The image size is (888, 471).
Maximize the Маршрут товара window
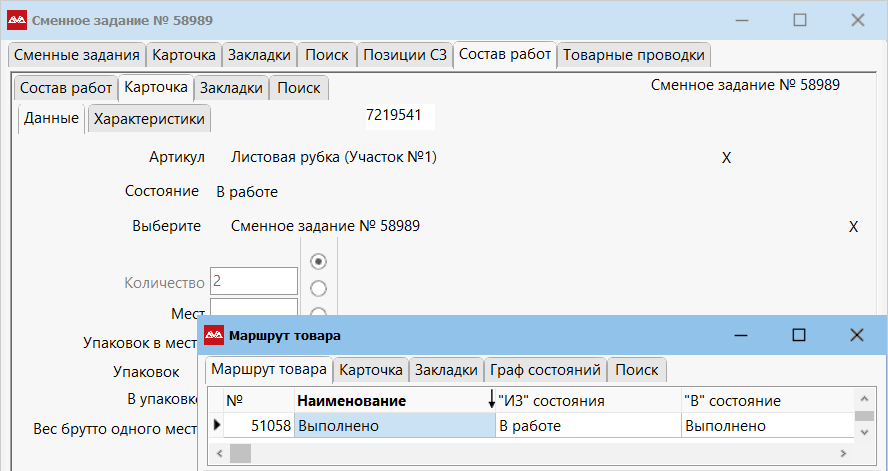(x=799, y=335)
